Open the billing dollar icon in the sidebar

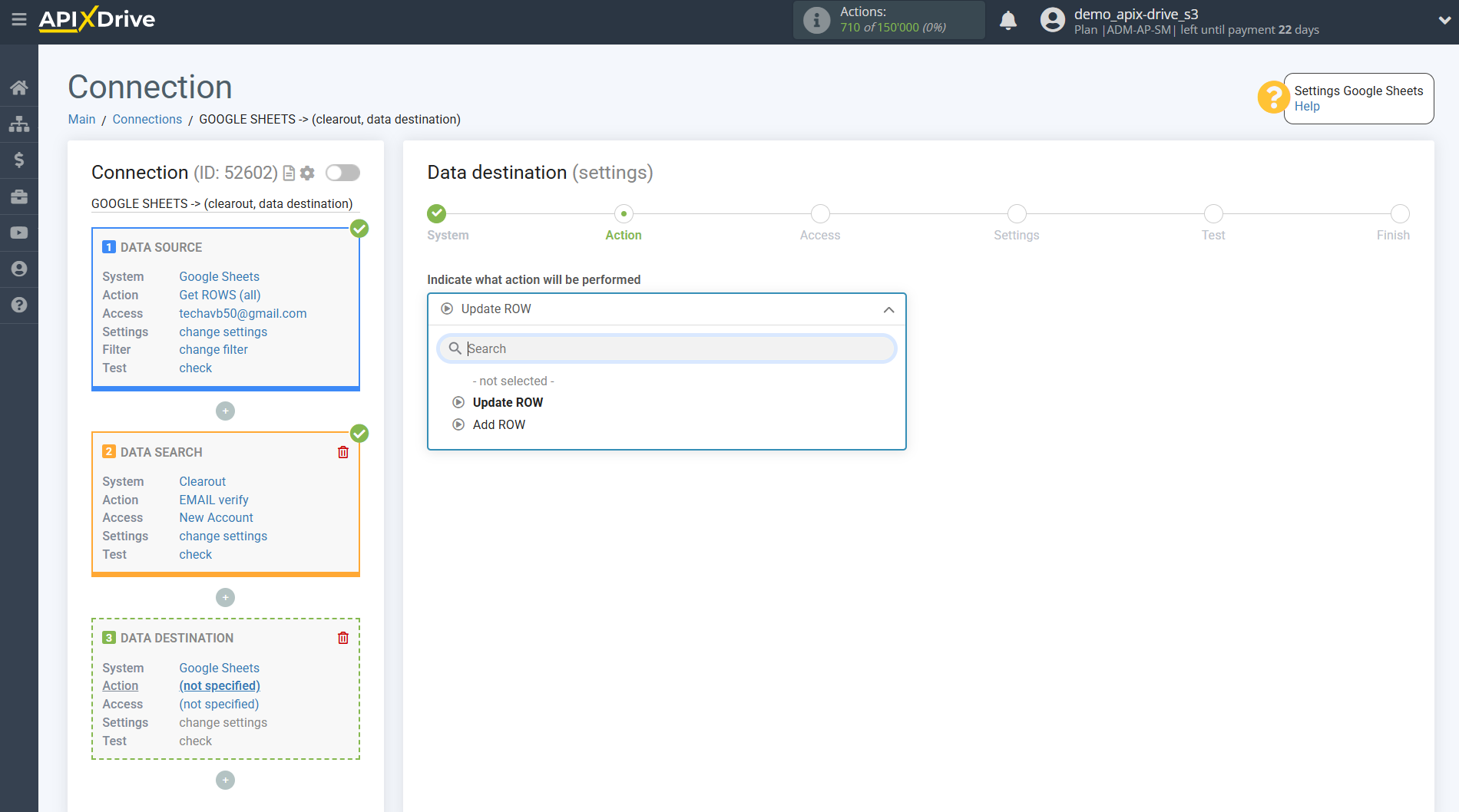[19, 160]
